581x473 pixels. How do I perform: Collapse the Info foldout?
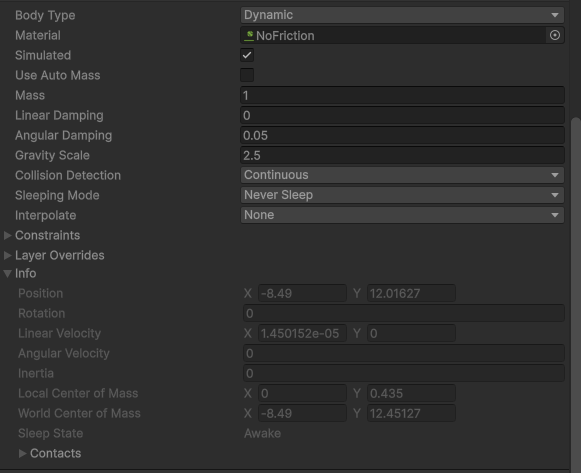[7, 273]
